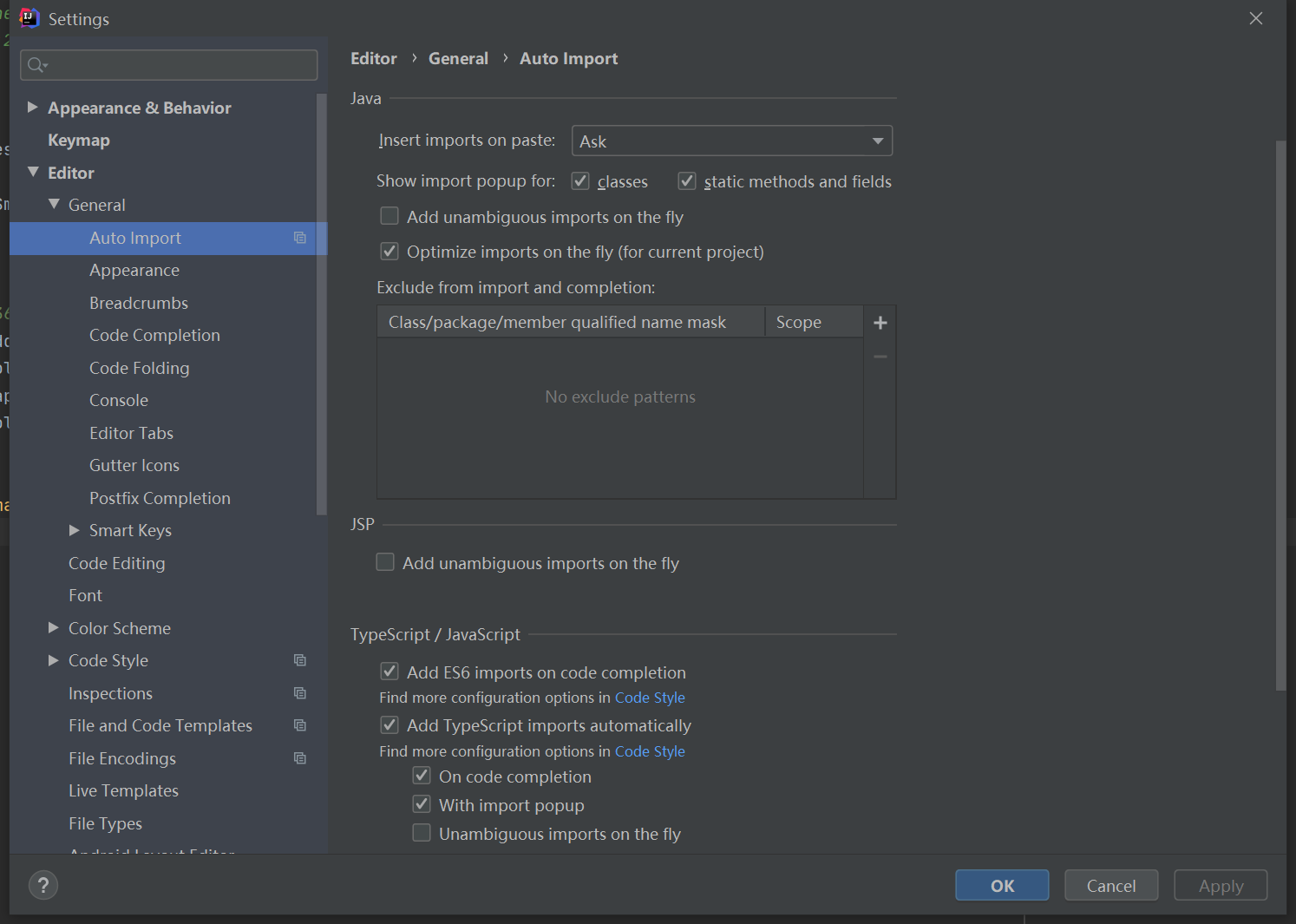
Task: Click the Cancel button
Action: pyautogui.click(x=1111, y=885)
